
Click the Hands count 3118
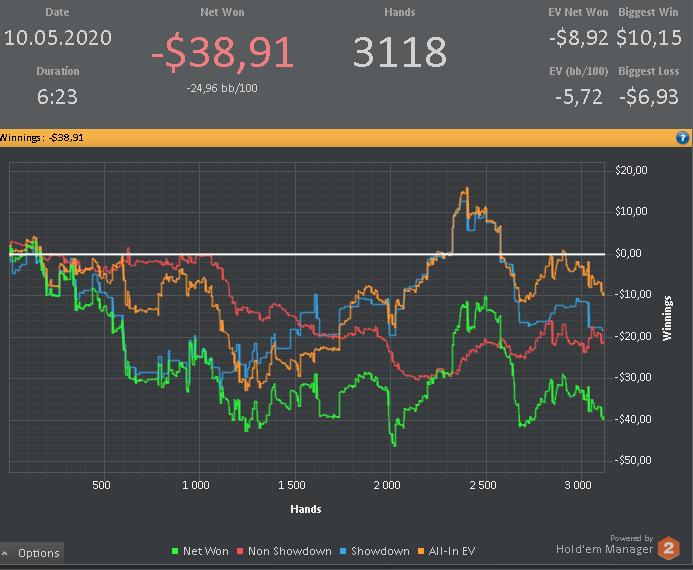coord(400,52)
